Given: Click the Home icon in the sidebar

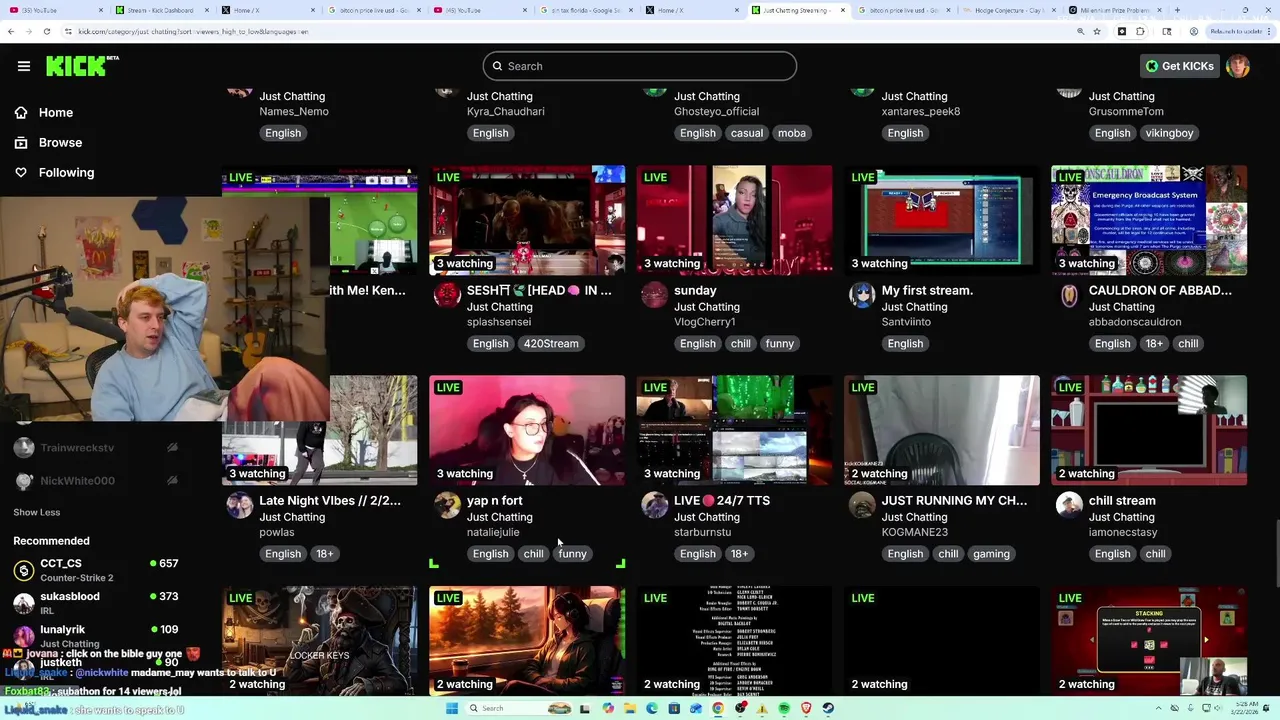Looking at the screenshot, I should tap(21, 113).
